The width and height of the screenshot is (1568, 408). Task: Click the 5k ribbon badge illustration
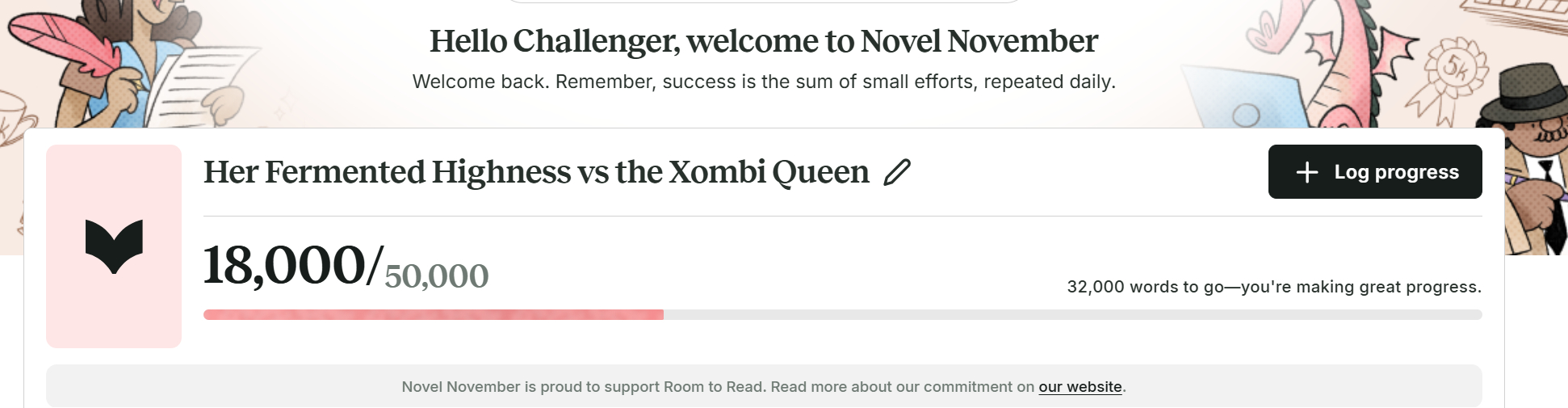click(x=1452, y=73)
